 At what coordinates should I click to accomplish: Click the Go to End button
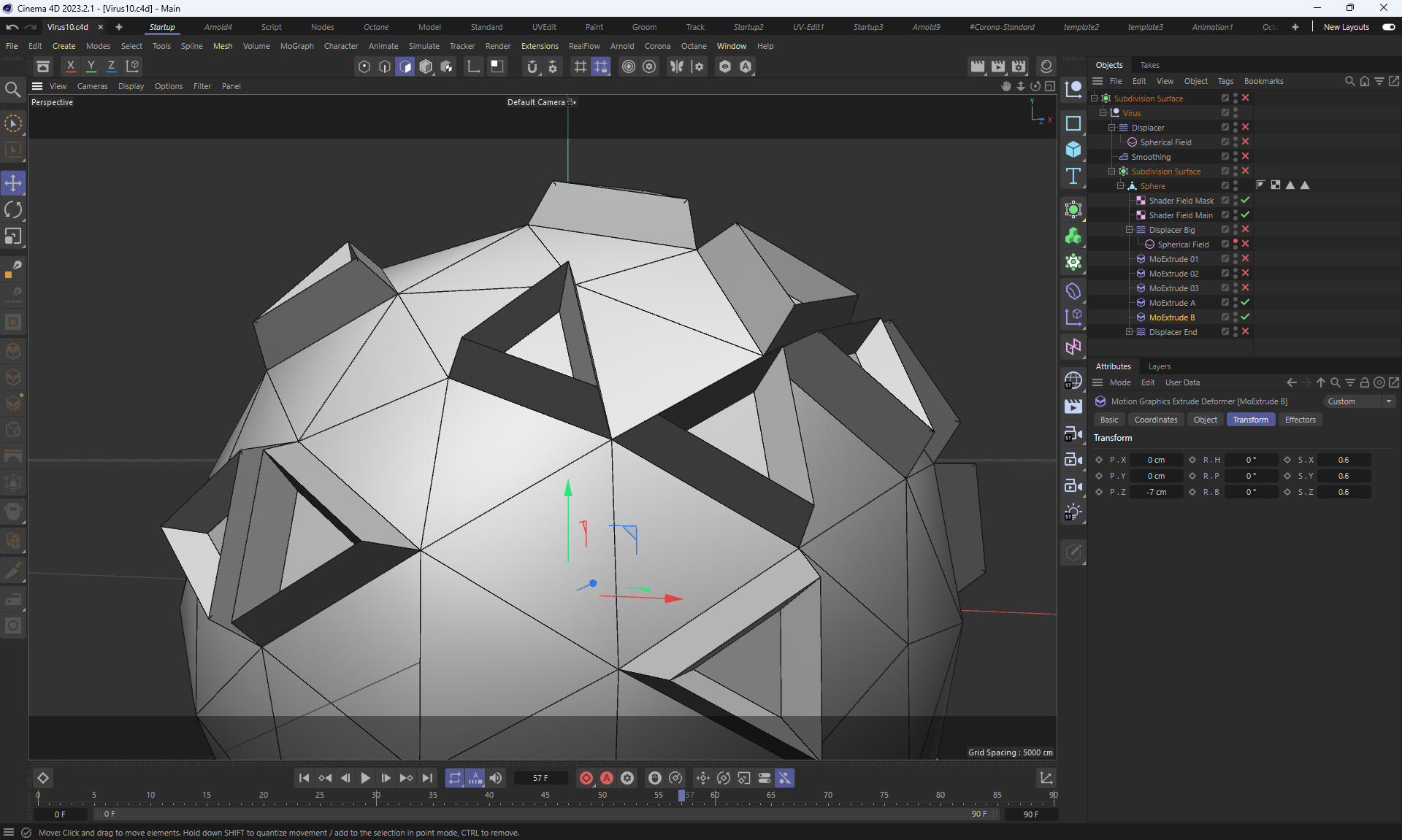click(428, 778)
